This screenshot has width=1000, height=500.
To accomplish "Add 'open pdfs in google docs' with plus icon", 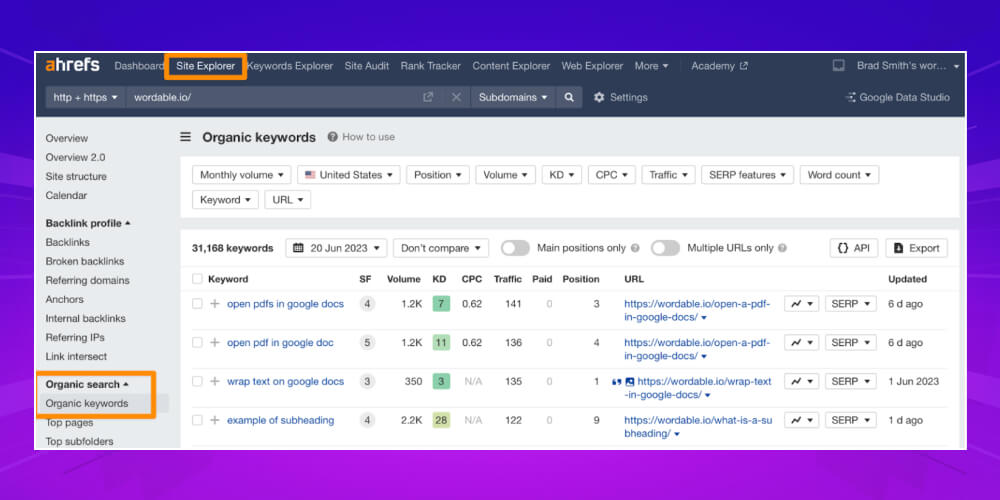I will pos(215,304).
